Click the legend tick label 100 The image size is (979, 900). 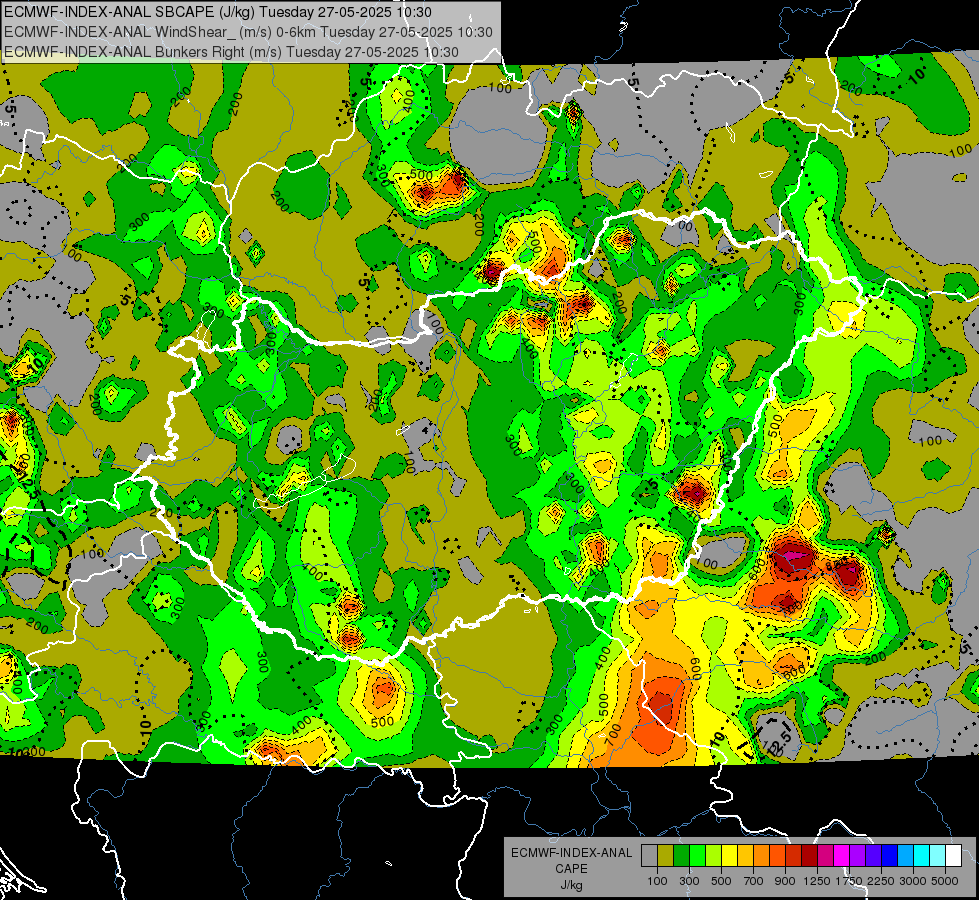pos(657,881)
